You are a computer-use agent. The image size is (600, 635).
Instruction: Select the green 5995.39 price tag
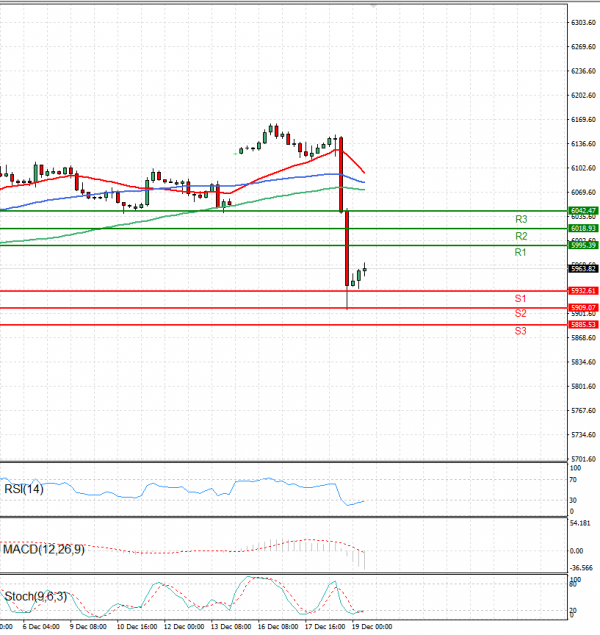coord(583,245)
